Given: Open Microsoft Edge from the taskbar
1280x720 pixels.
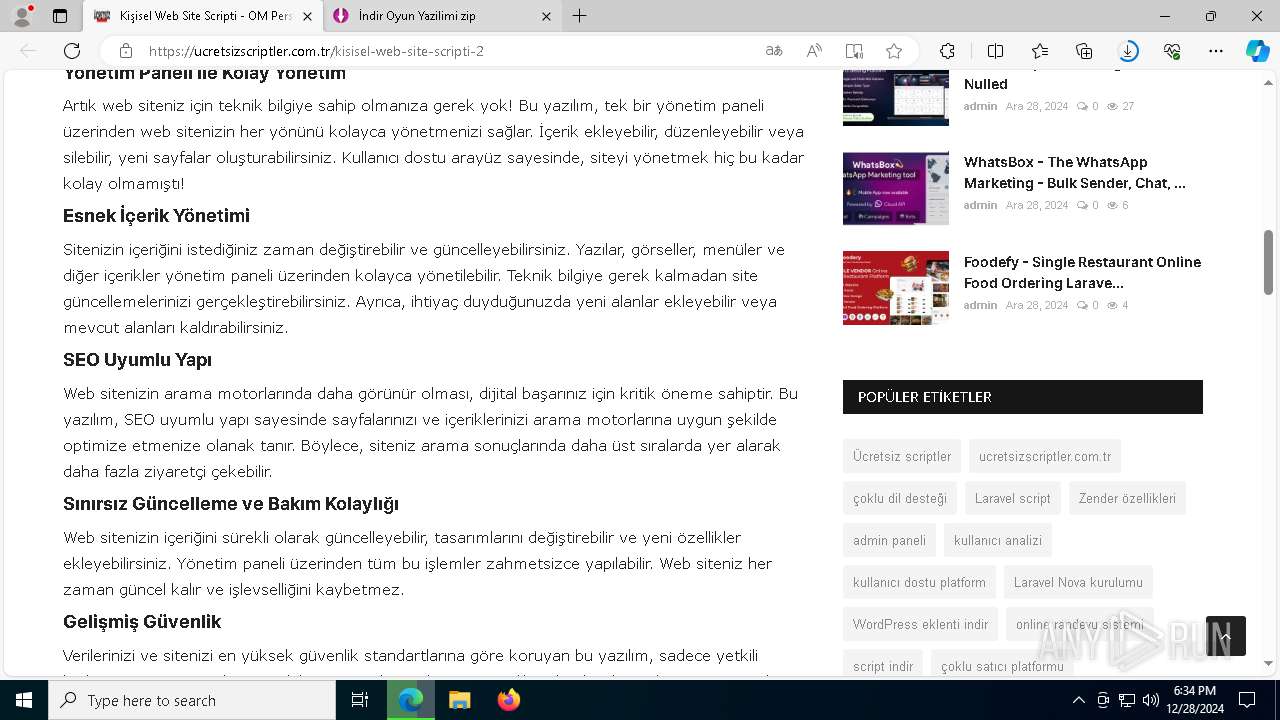Looking at the screenshot, I should tap(410, 700).
